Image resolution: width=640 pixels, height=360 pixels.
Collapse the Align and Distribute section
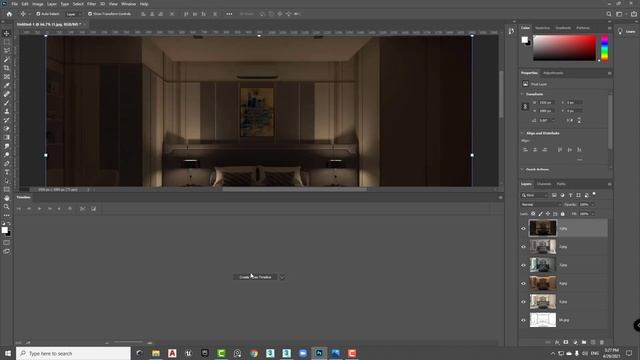pos(522,133)
